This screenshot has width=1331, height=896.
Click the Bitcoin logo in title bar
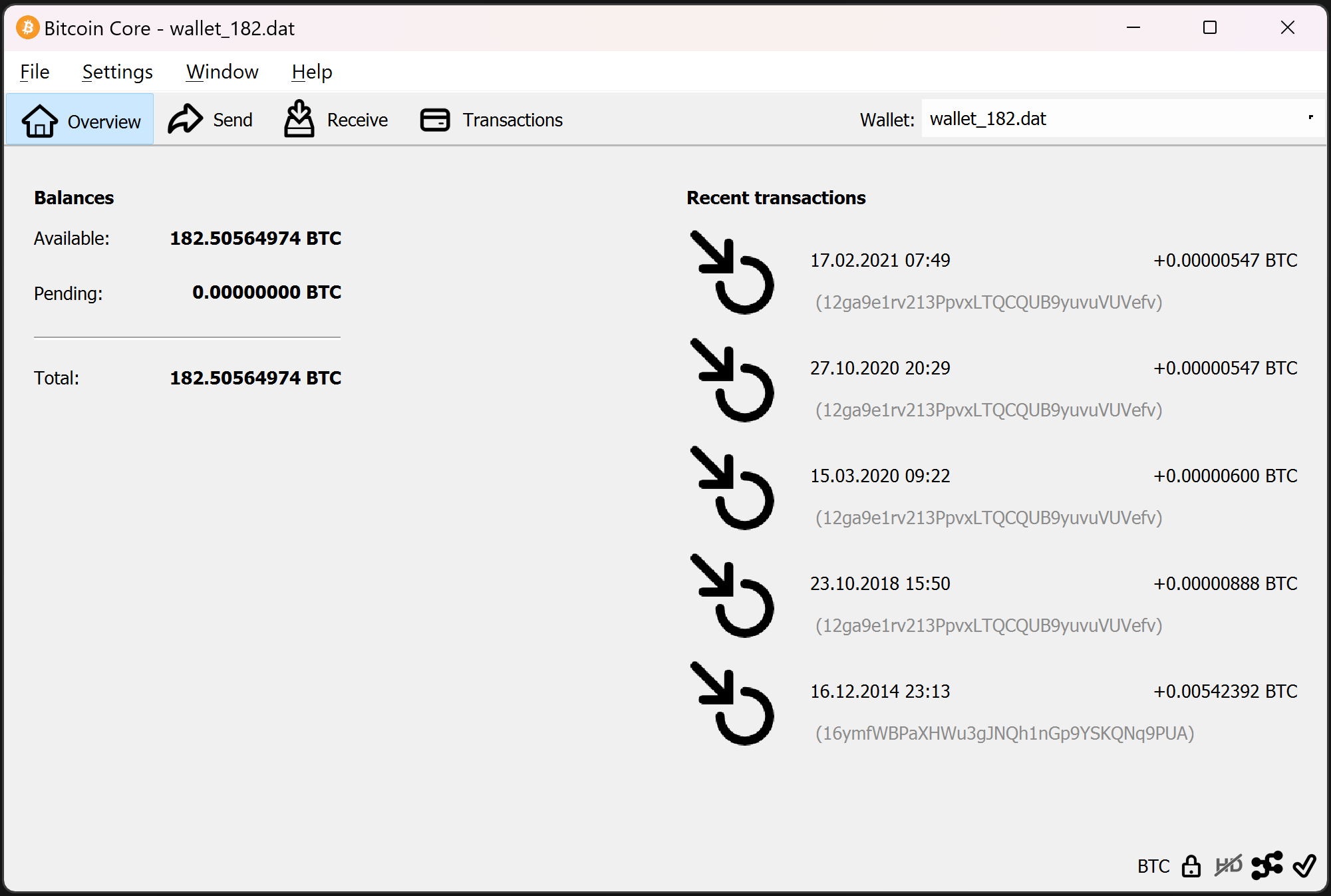(27, 28)
